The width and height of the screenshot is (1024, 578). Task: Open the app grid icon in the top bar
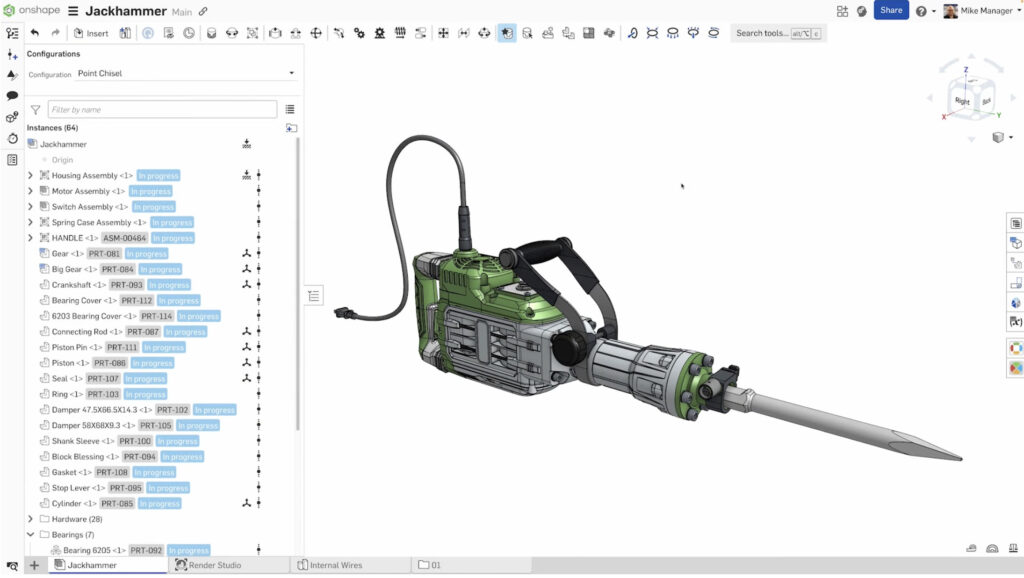843,10
